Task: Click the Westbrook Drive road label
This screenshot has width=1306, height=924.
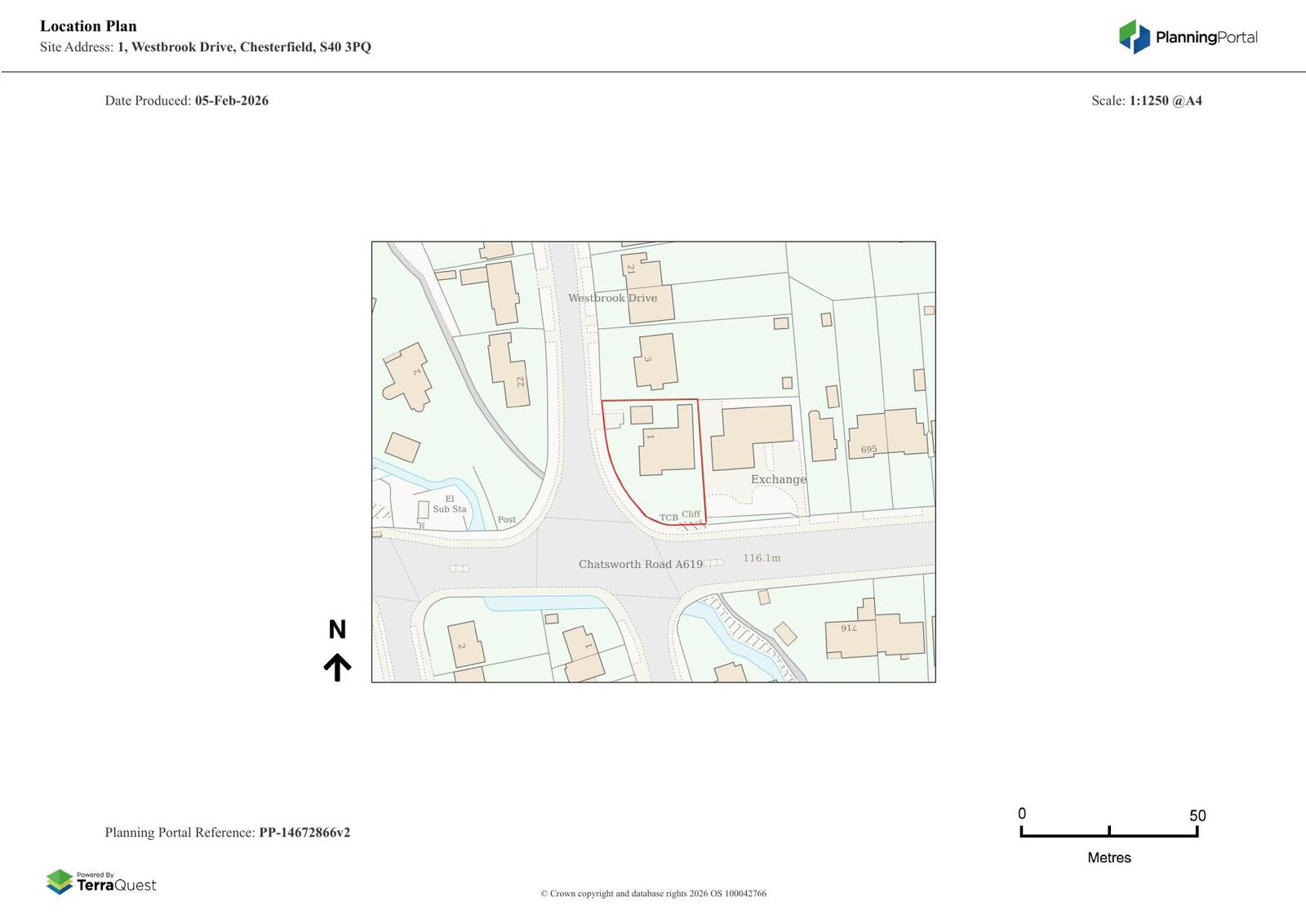Action: [612, 298]
